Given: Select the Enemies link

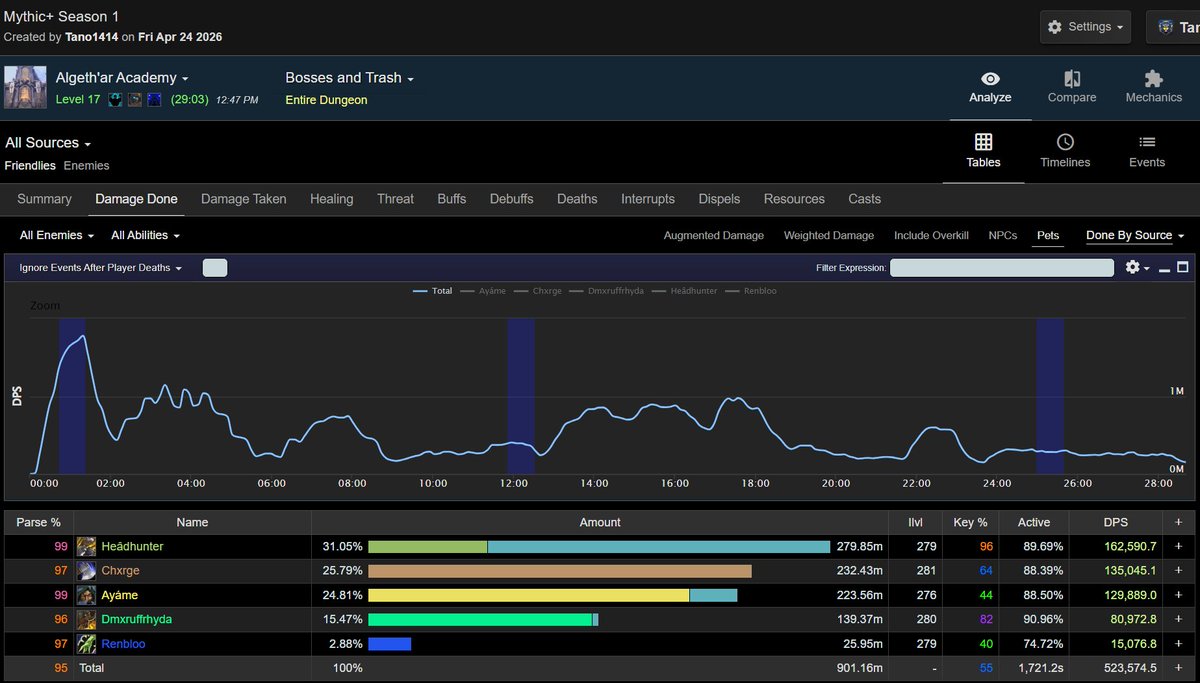Looking at the screenshot, I should point(87,166).
